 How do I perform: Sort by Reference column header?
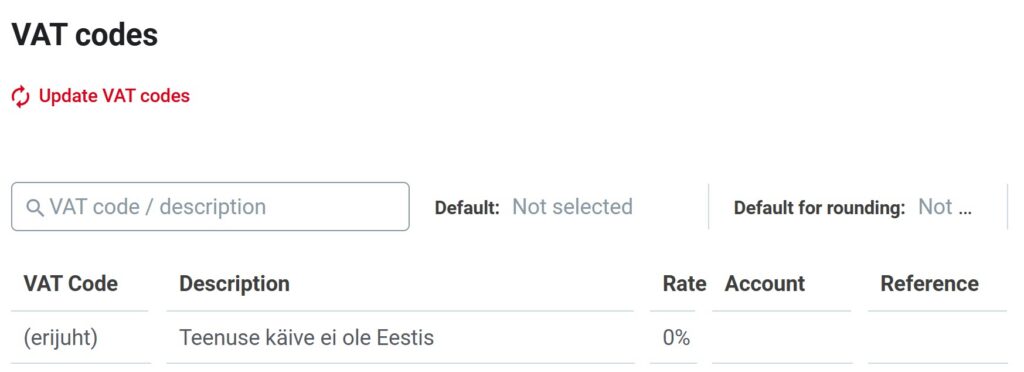pyautogui.click(x=929, y=283)
